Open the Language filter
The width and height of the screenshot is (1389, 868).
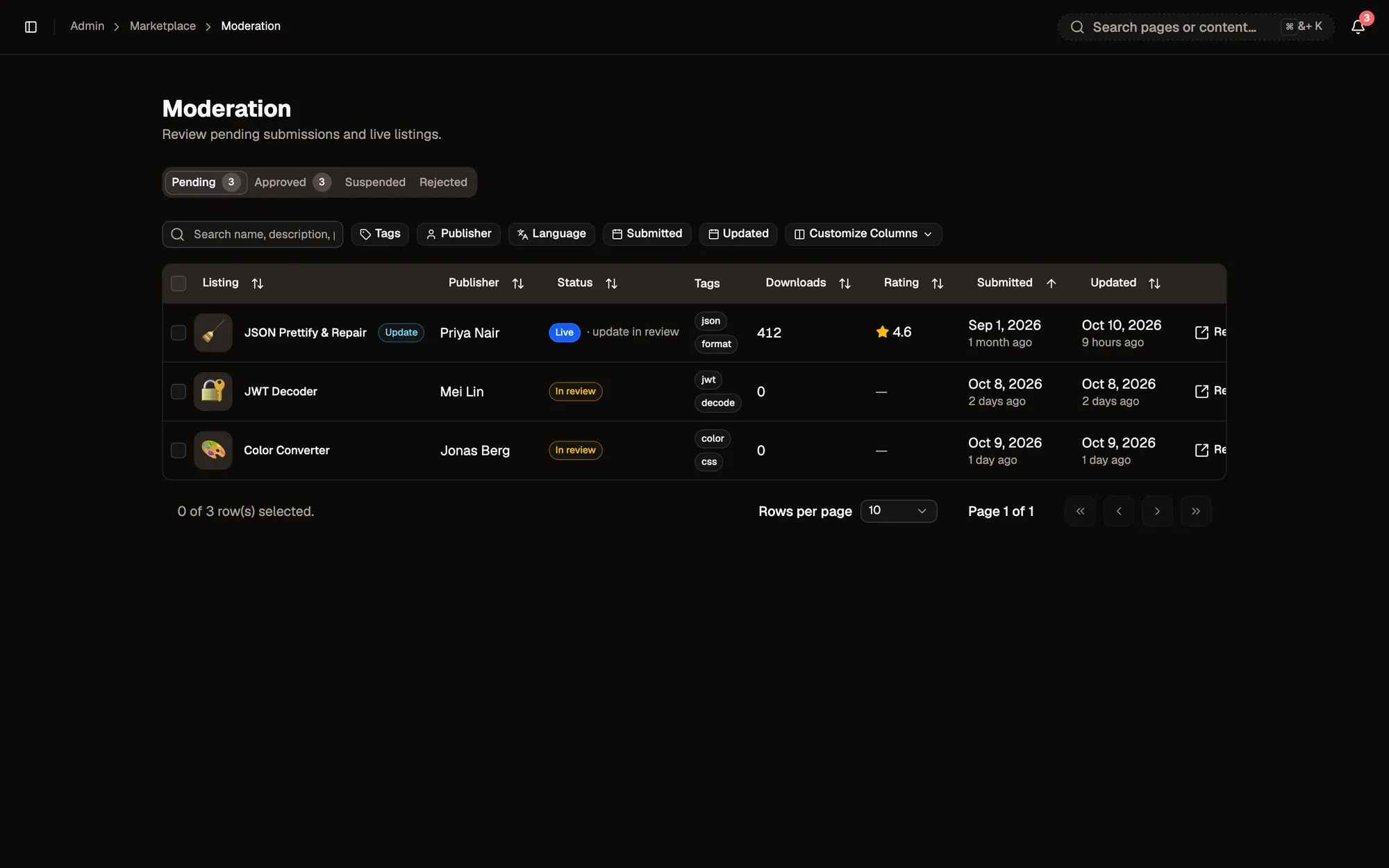pyautogui.click(x=551, y=234)
